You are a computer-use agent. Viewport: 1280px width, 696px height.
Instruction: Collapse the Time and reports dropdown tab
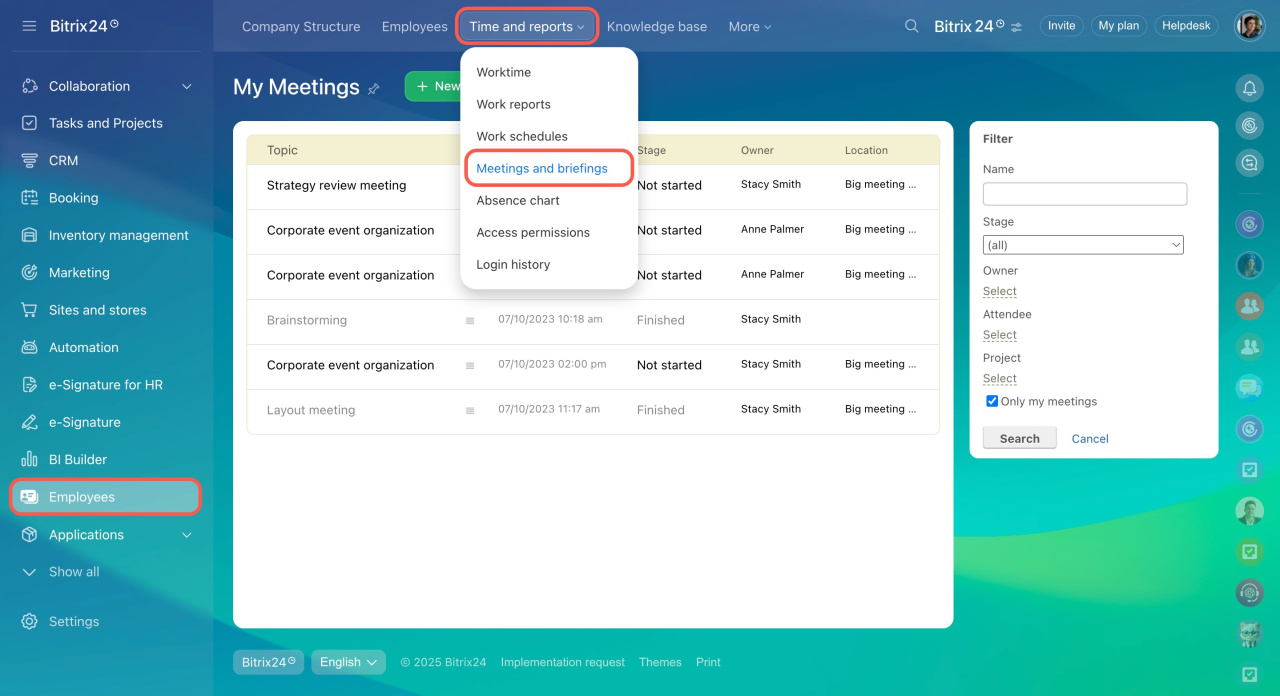tap(527, 27)
